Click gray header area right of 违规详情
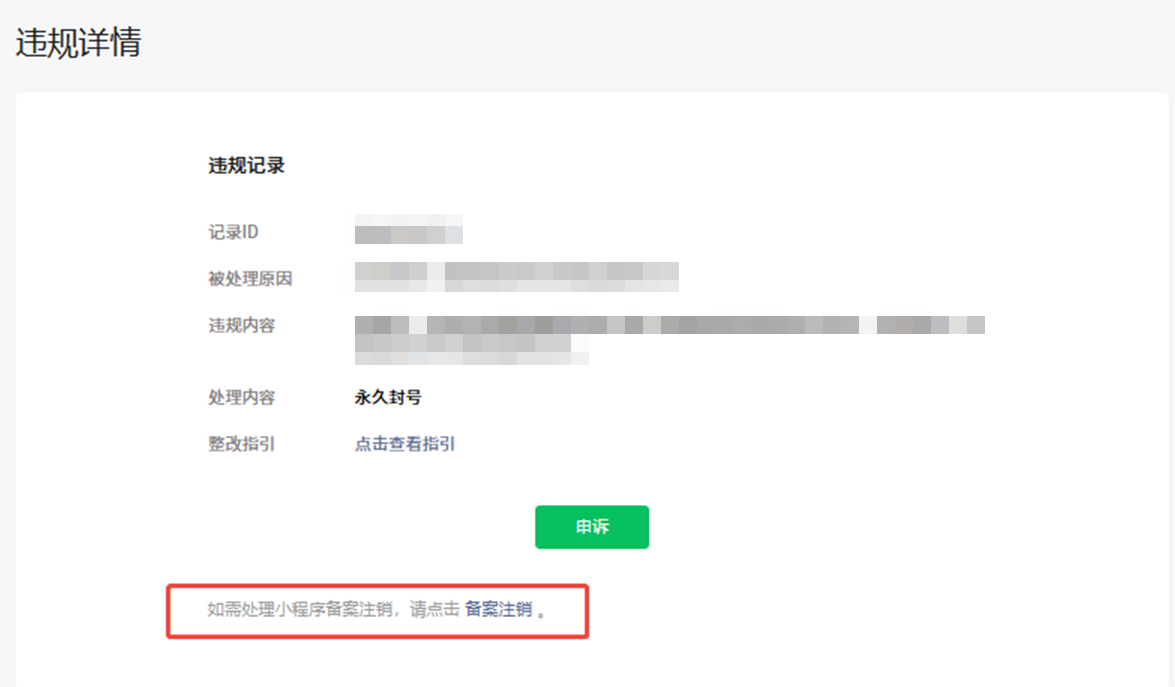Image resolution: width=1175 pixels, height=687 pixels. coord(650,43)
